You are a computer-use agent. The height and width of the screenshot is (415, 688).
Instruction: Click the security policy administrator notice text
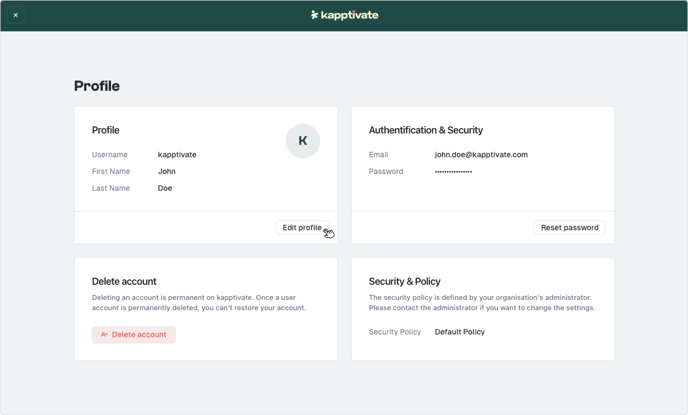pos(481,302)
